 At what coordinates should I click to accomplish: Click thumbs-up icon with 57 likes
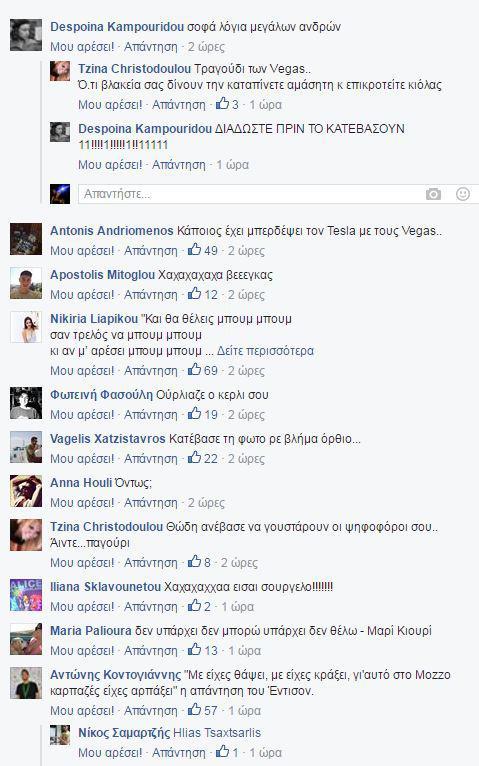tap(194, 710)
